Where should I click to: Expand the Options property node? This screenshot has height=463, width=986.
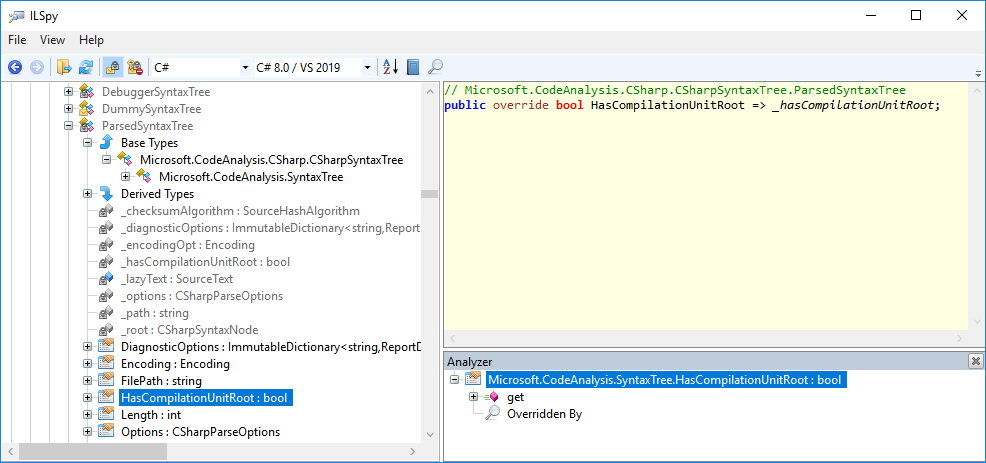87,432
